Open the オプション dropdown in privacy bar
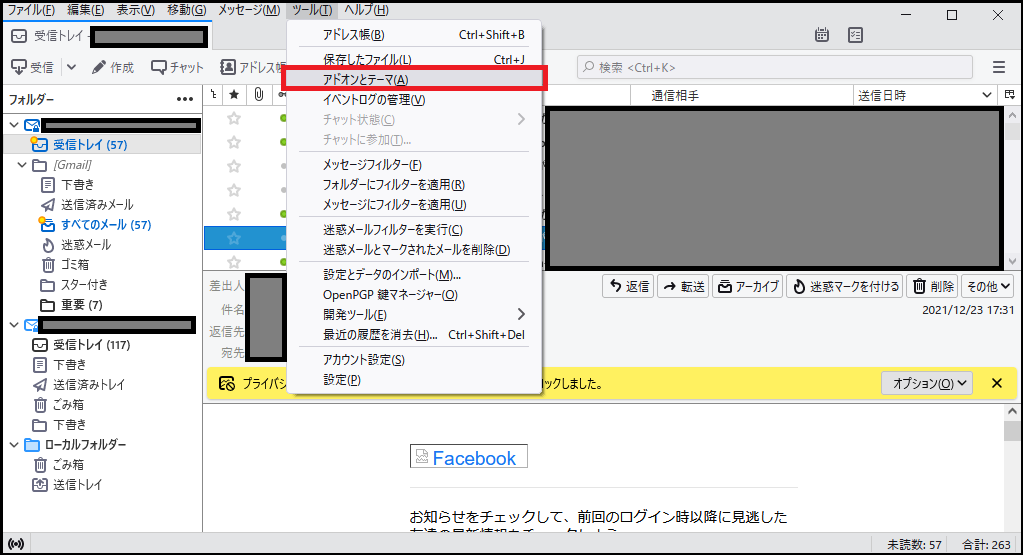This screenshot has width=1023, height=555. (x=926, y=383)
